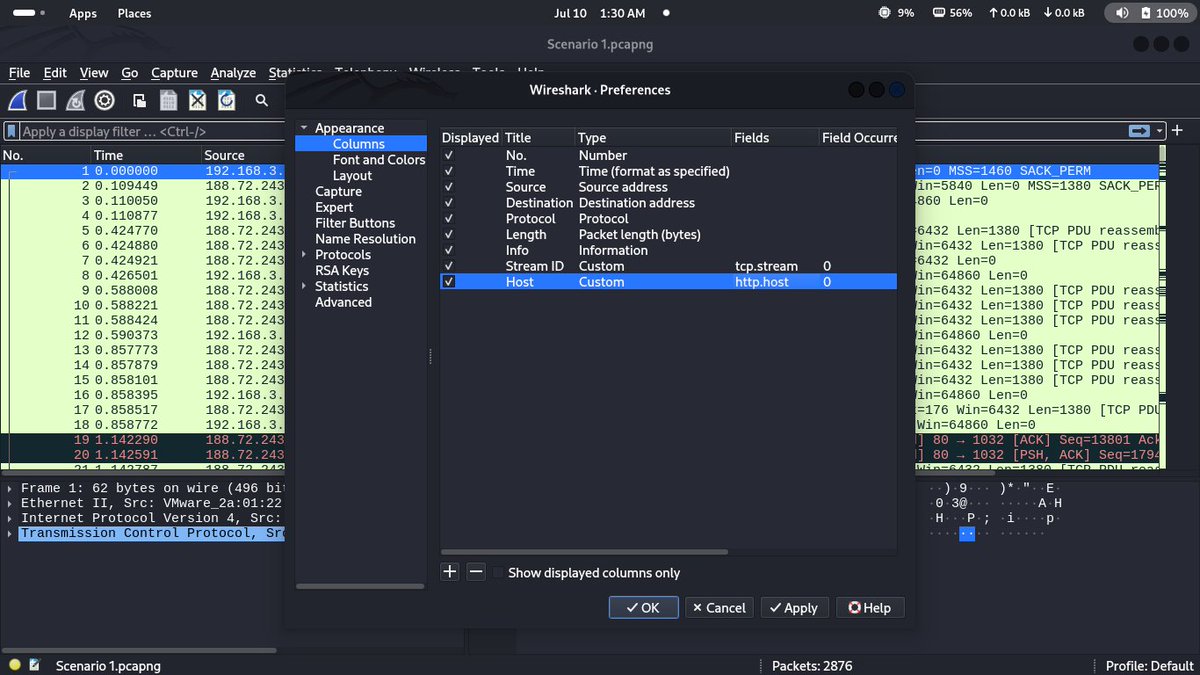This screenshot has height=675, width=1200.
Task: Start capture with the blue shark fin icon
Action: click(x=17, y=100)
